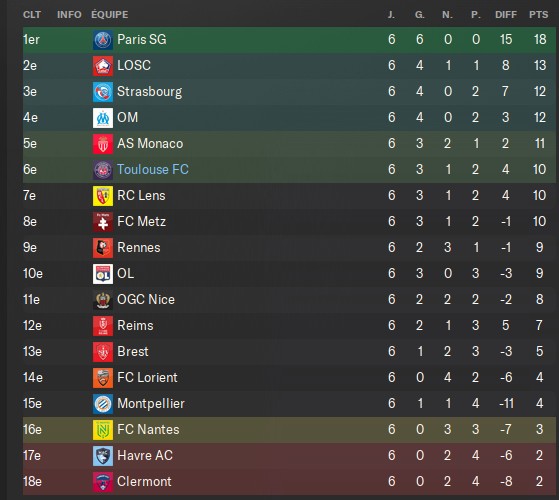Open the Clermont club crest
This screenshot has height=500, width=559.
pyautogui.click(x=103, y=481)
